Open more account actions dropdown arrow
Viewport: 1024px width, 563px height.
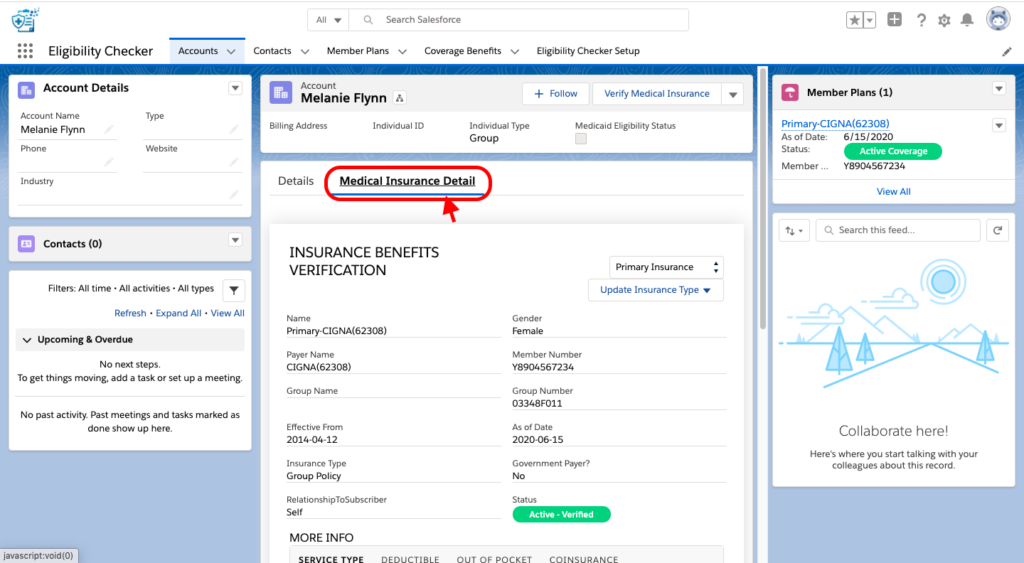coord(733,94)
